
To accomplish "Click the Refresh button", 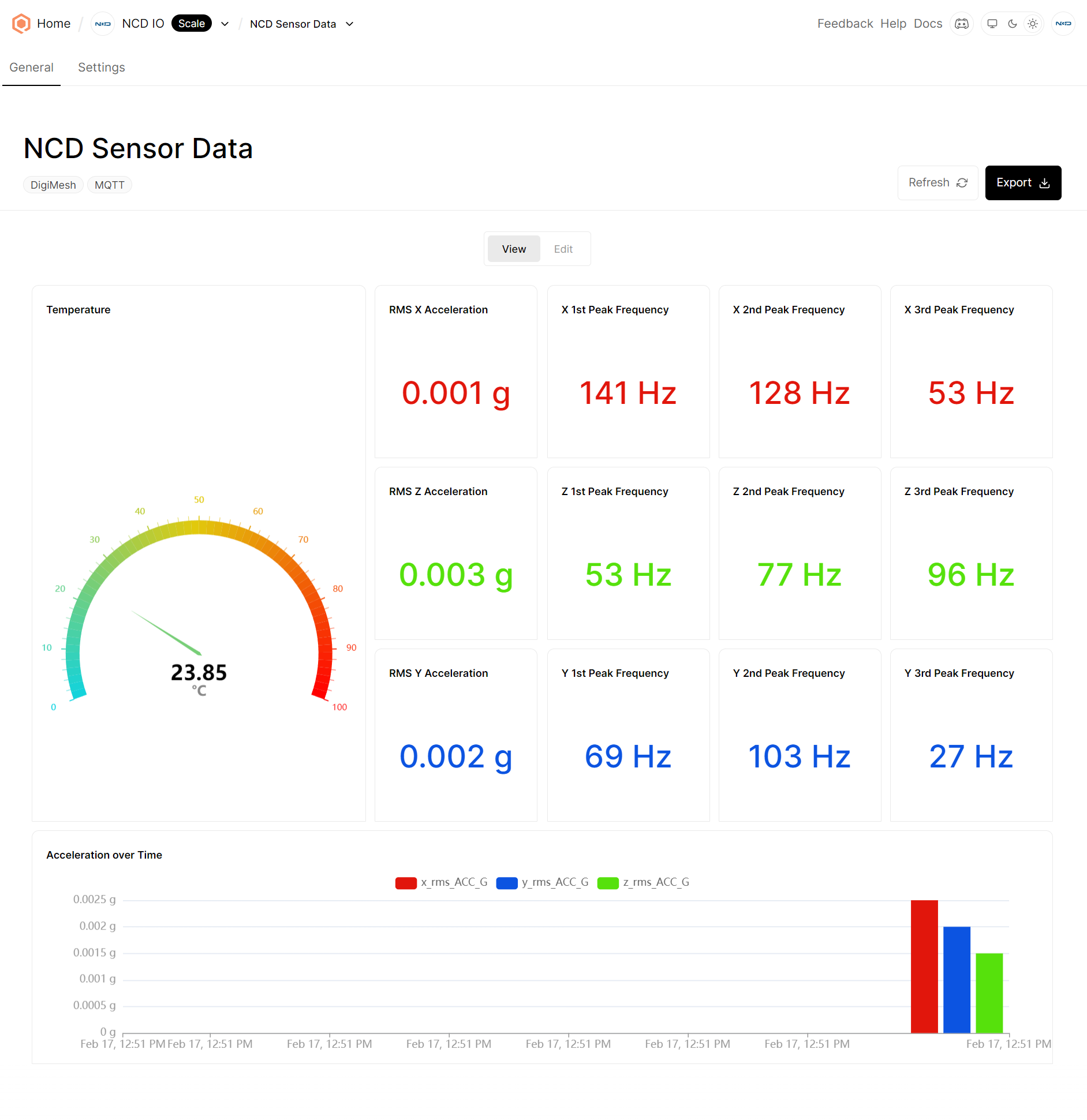I will 937,183.
